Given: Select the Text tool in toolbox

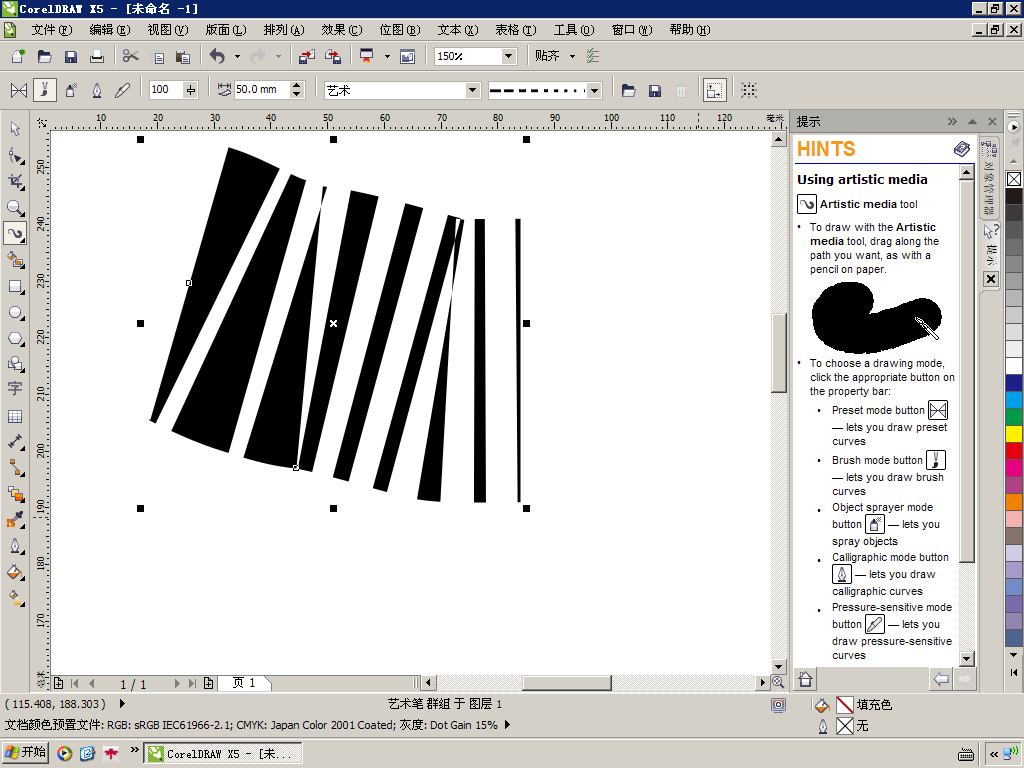Looking at the screenshot, I should 14,389.
